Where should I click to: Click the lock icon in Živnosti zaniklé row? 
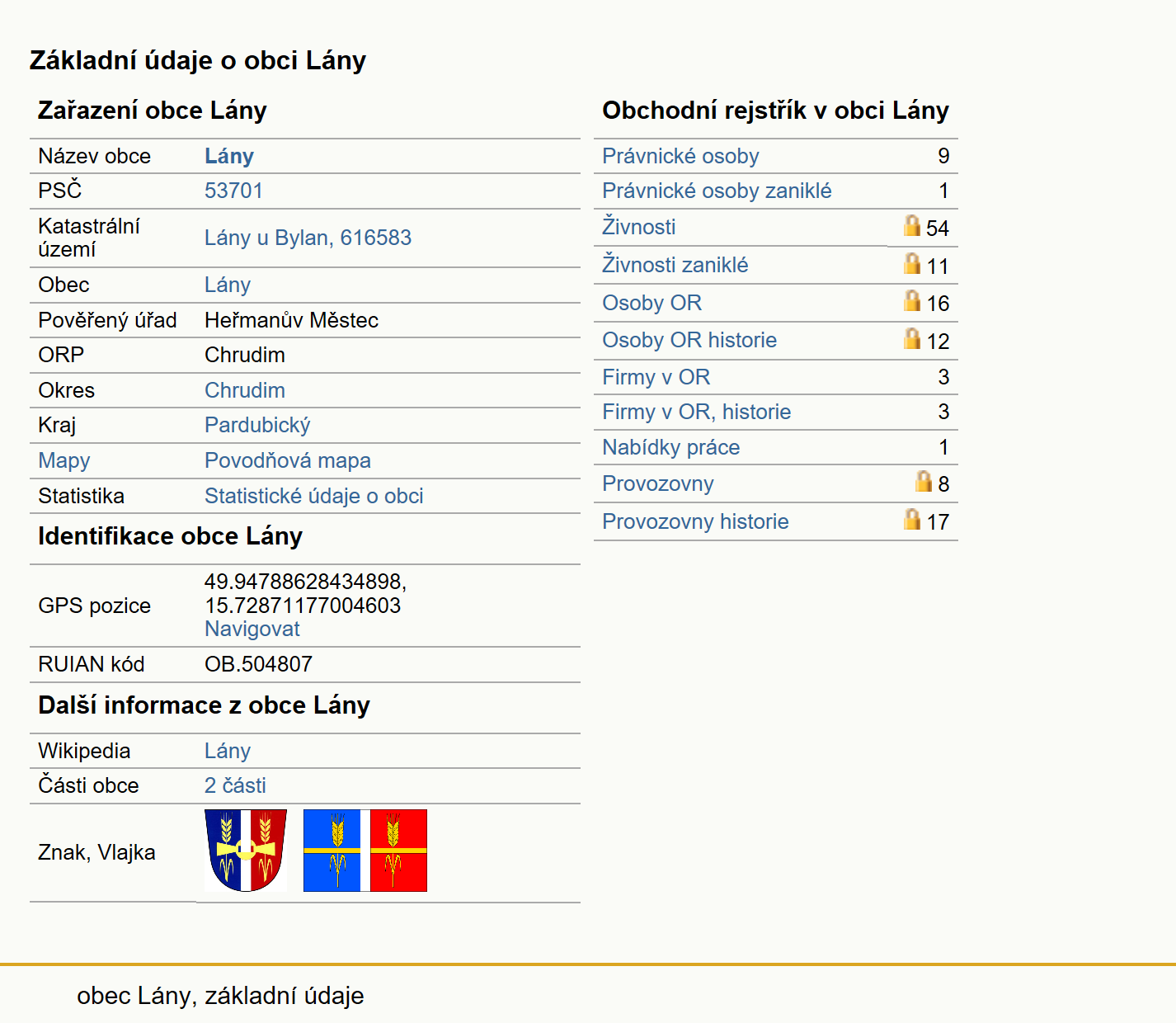point(911,263)
